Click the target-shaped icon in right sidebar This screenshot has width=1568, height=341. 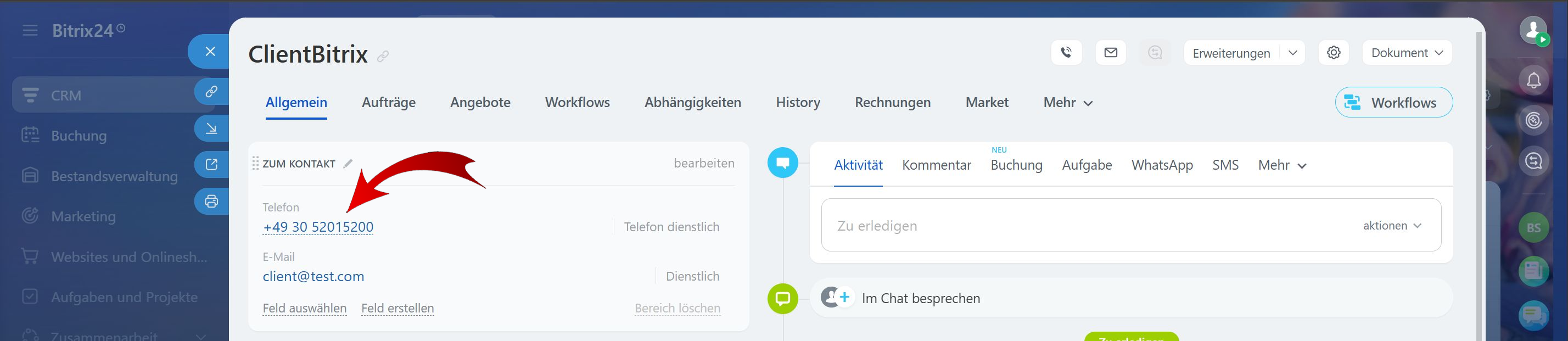(1533, 121)
